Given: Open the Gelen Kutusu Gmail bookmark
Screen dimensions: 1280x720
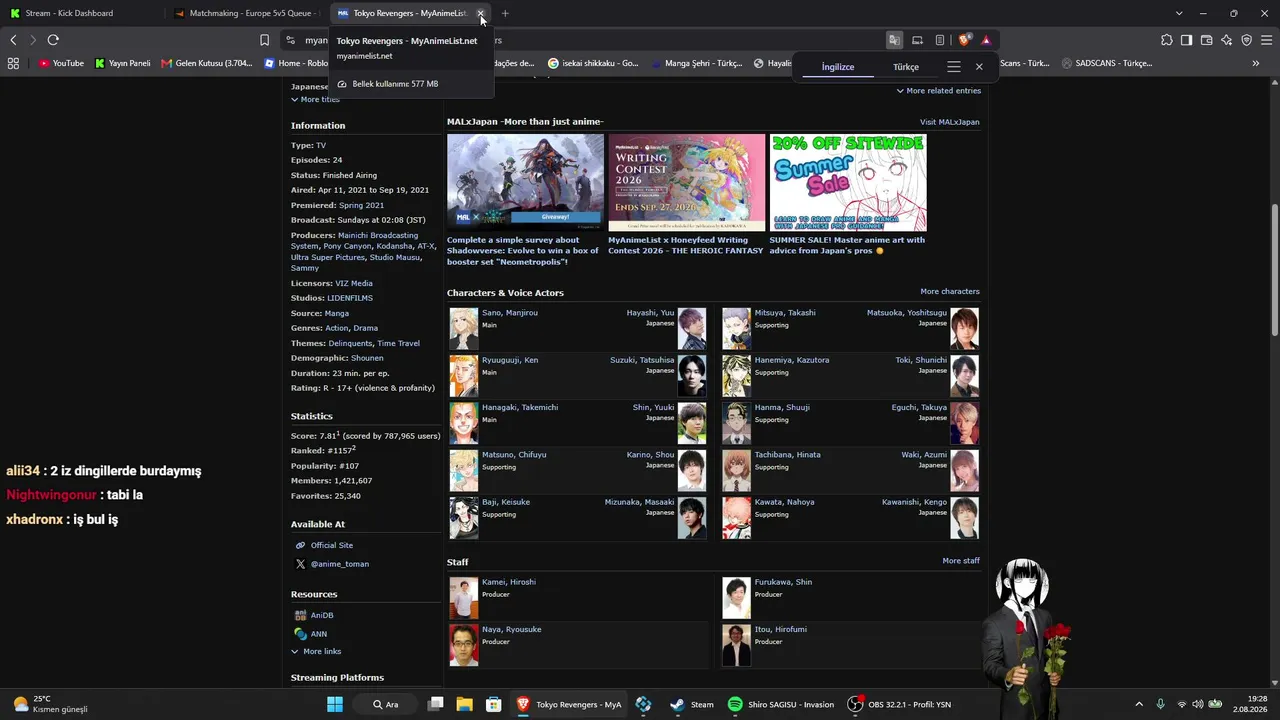Looking at the screenshot, I should point(206,63).
